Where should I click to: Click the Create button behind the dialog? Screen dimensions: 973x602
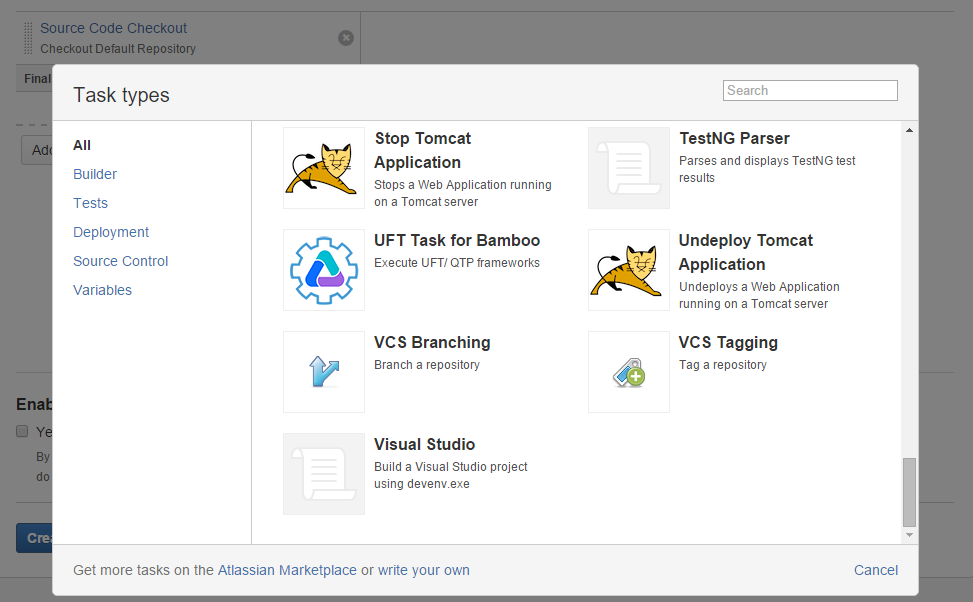35,538
